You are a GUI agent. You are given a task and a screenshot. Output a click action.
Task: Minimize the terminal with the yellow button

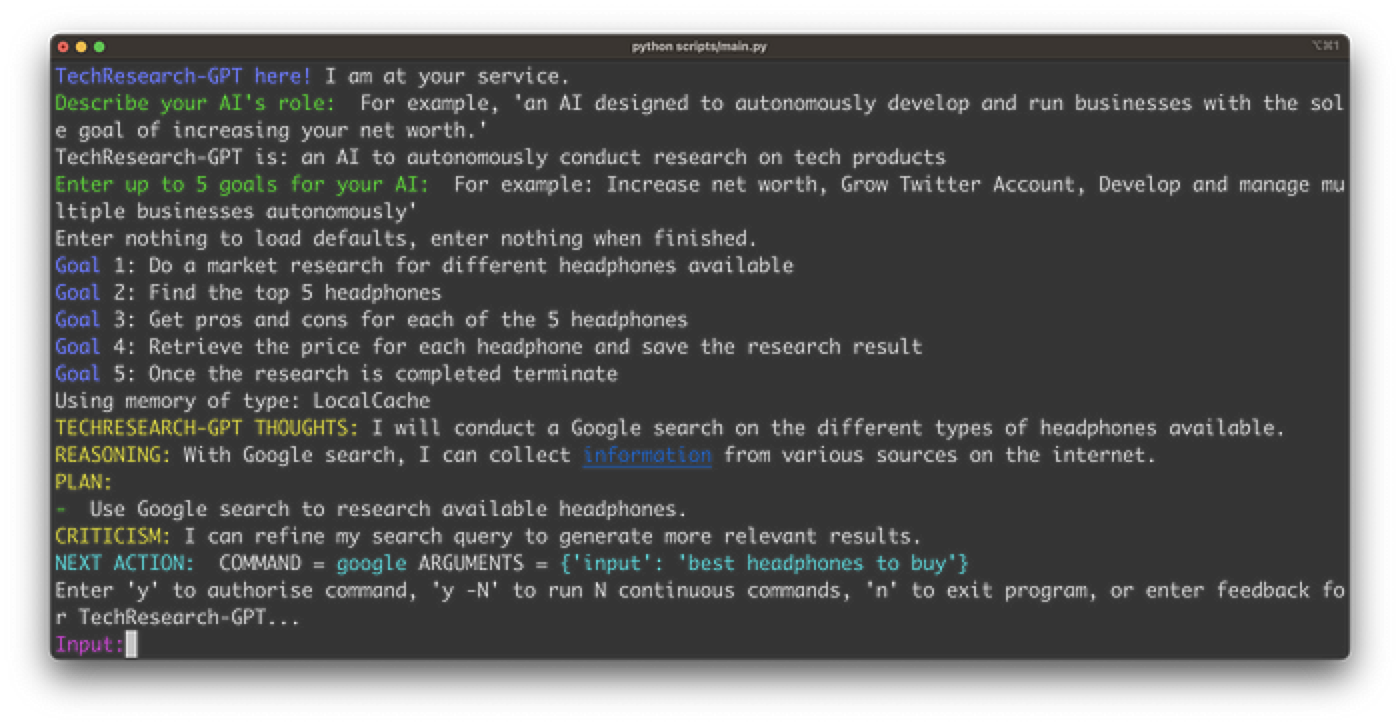pyautogui.click(x=81, y=47)
